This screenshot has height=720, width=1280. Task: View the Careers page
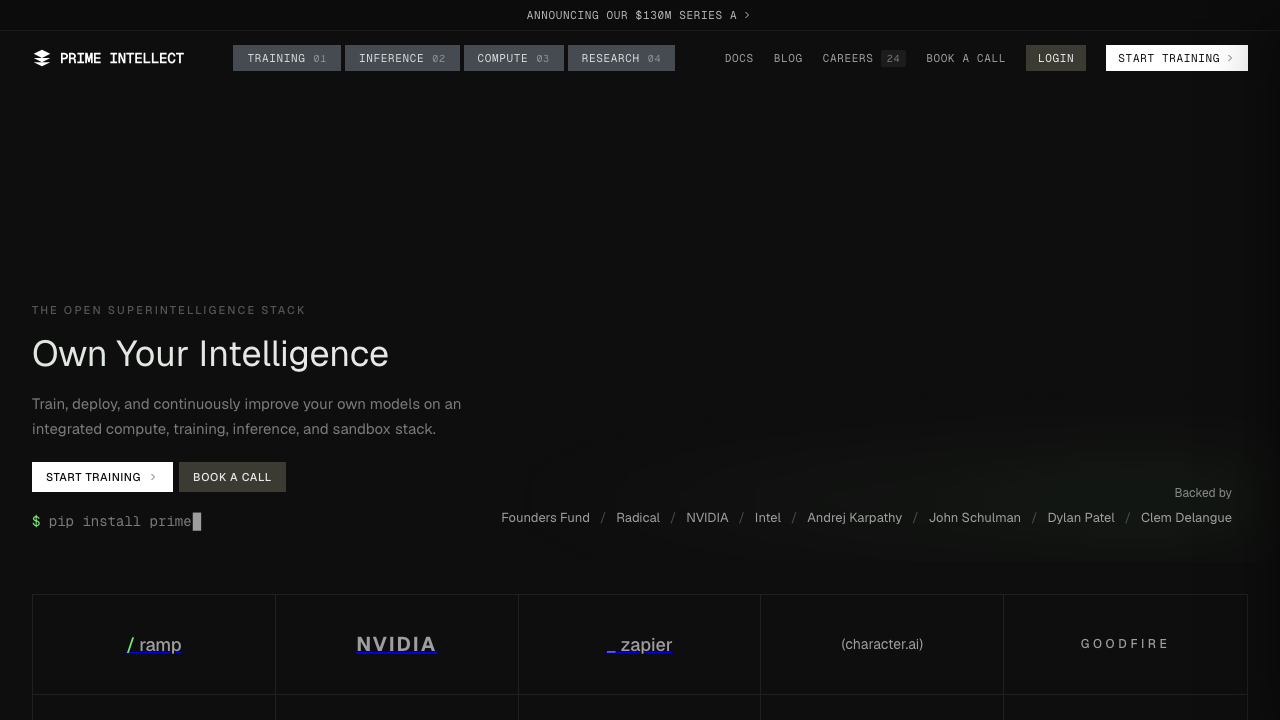click(x=848, y=58)
